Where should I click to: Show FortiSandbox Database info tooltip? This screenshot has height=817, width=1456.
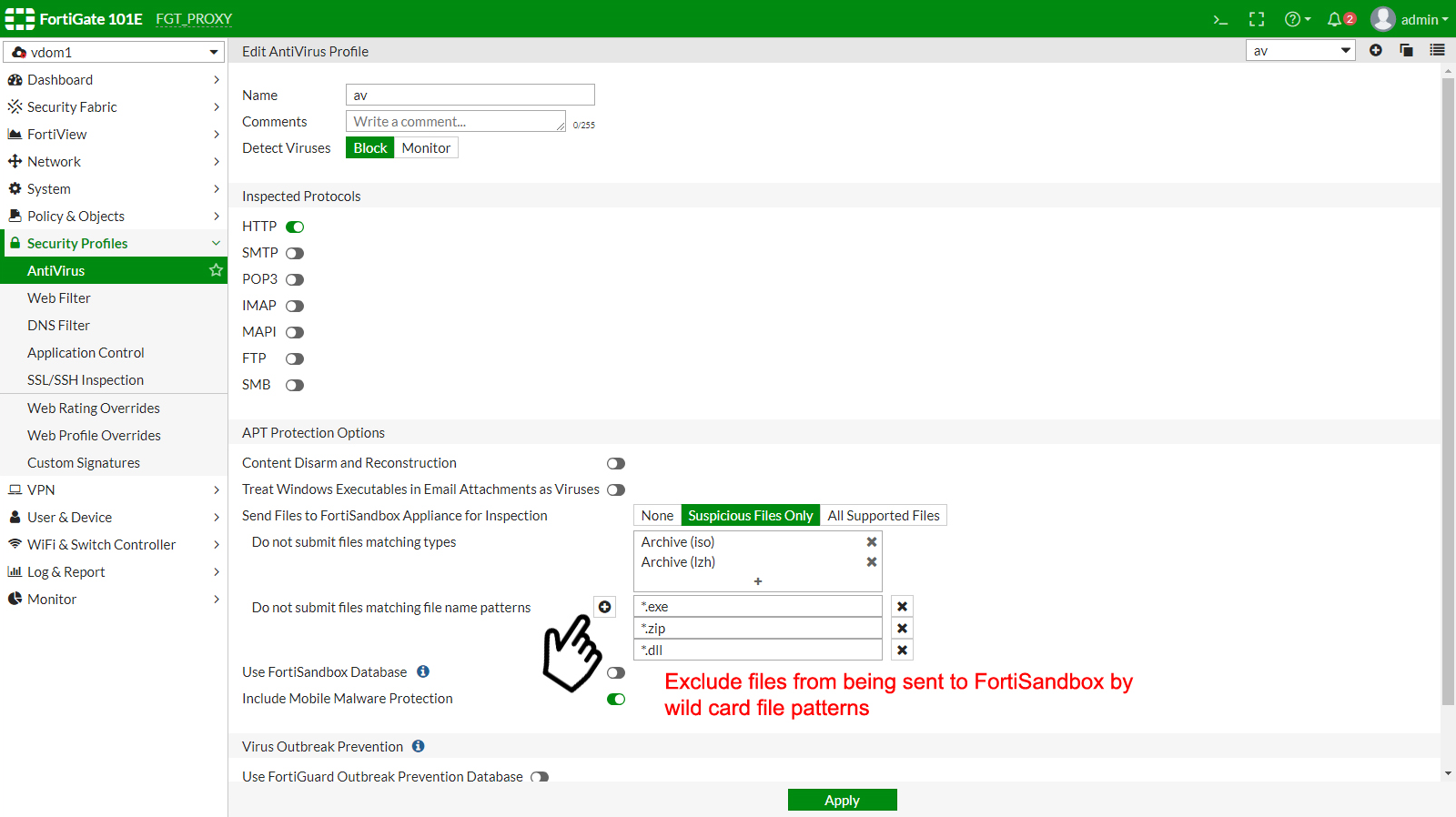[423, 671]
